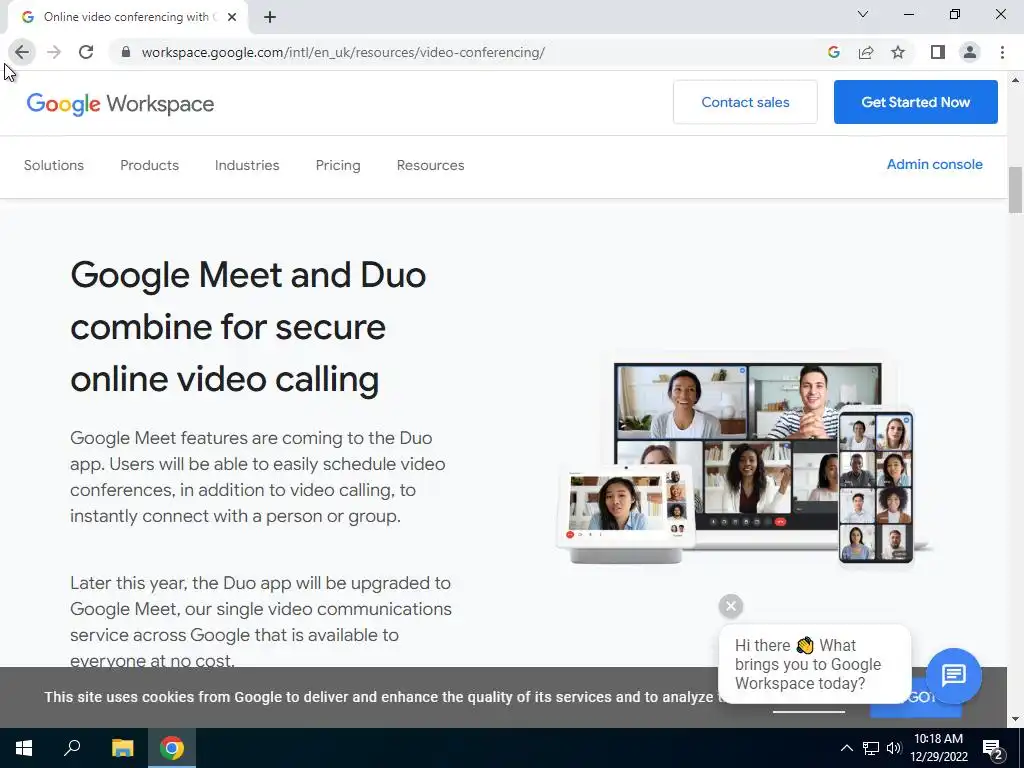Click the chat greeting message bubble
1024x768 pixels.
click(814, 664)
